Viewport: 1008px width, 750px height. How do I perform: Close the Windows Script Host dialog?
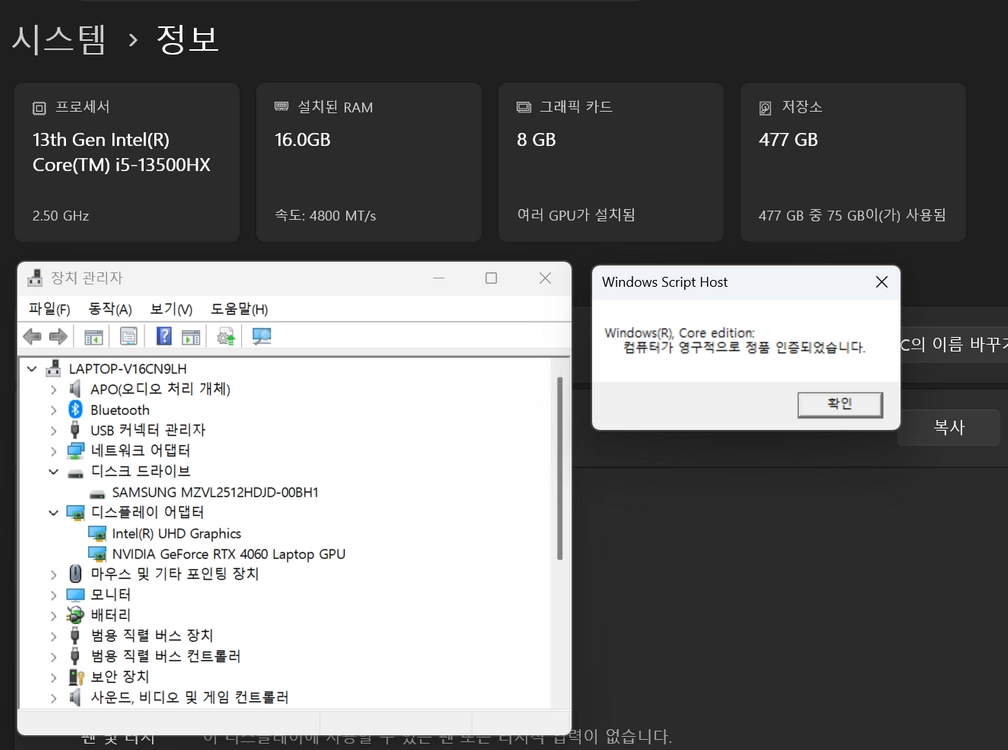coord(881,282)
